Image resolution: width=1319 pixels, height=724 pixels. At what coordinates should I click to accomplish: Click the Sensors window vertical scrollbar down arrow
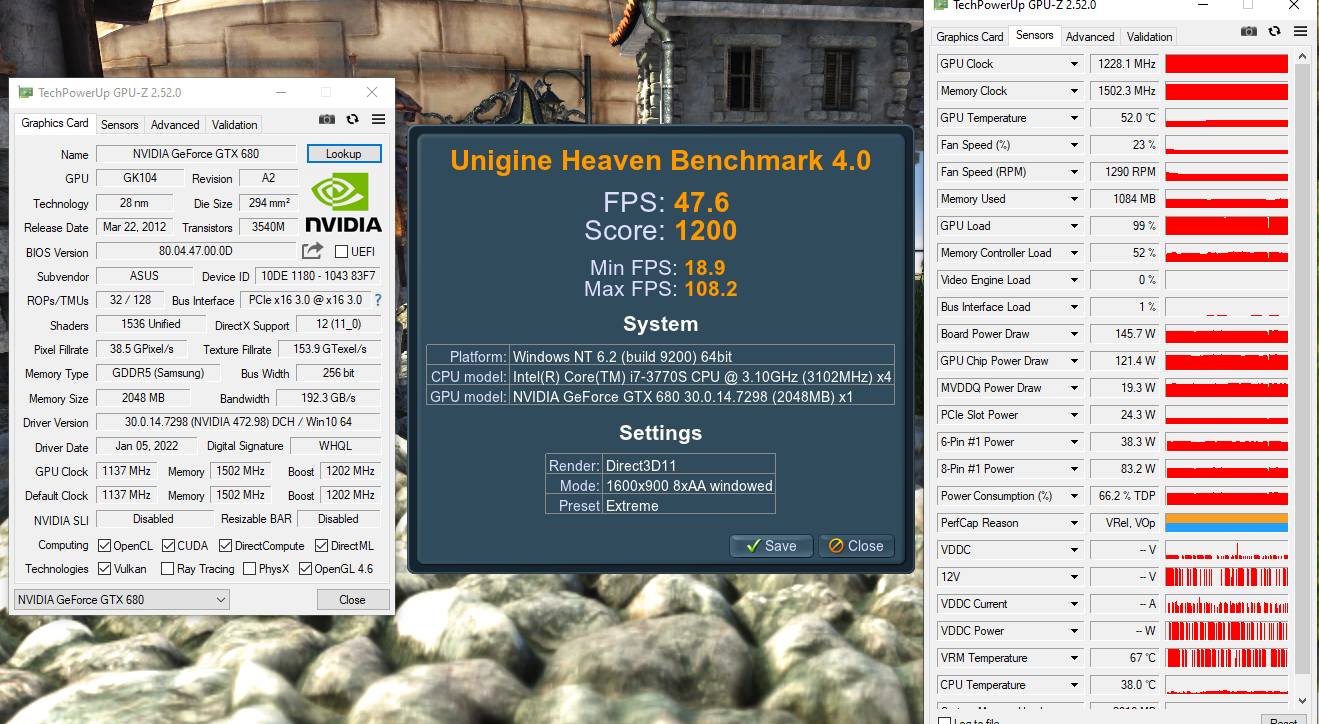tap(1302, 702)
